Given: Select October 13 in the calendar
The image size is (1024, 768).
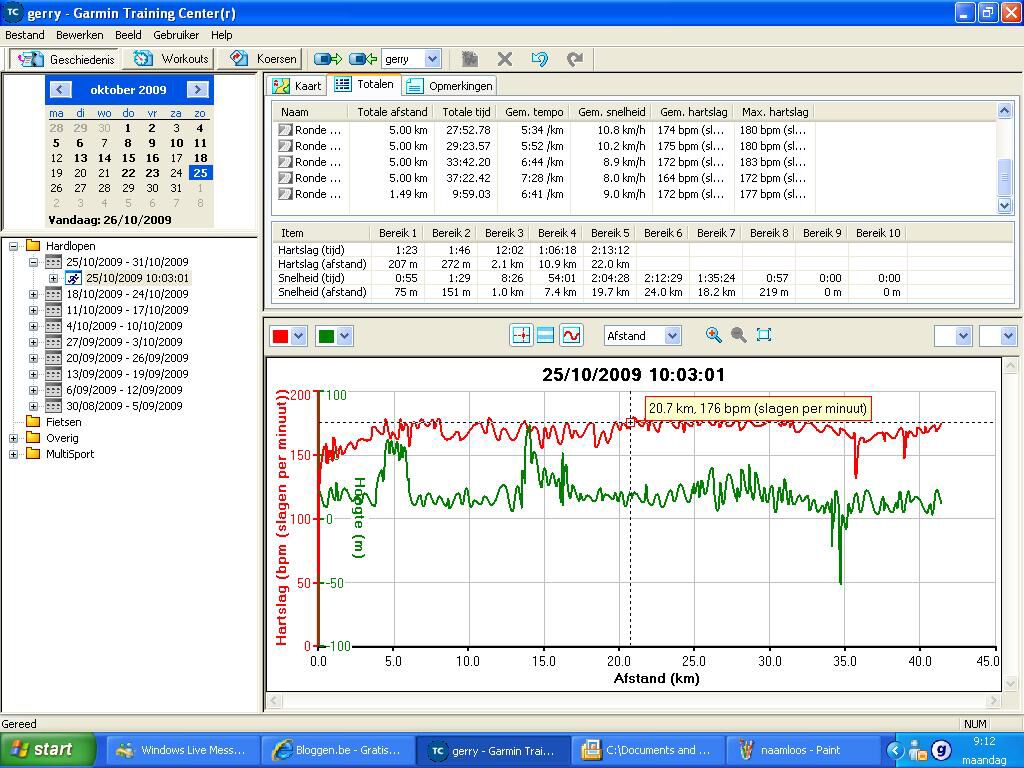Looking at the screenshot, I should (80, 158).
